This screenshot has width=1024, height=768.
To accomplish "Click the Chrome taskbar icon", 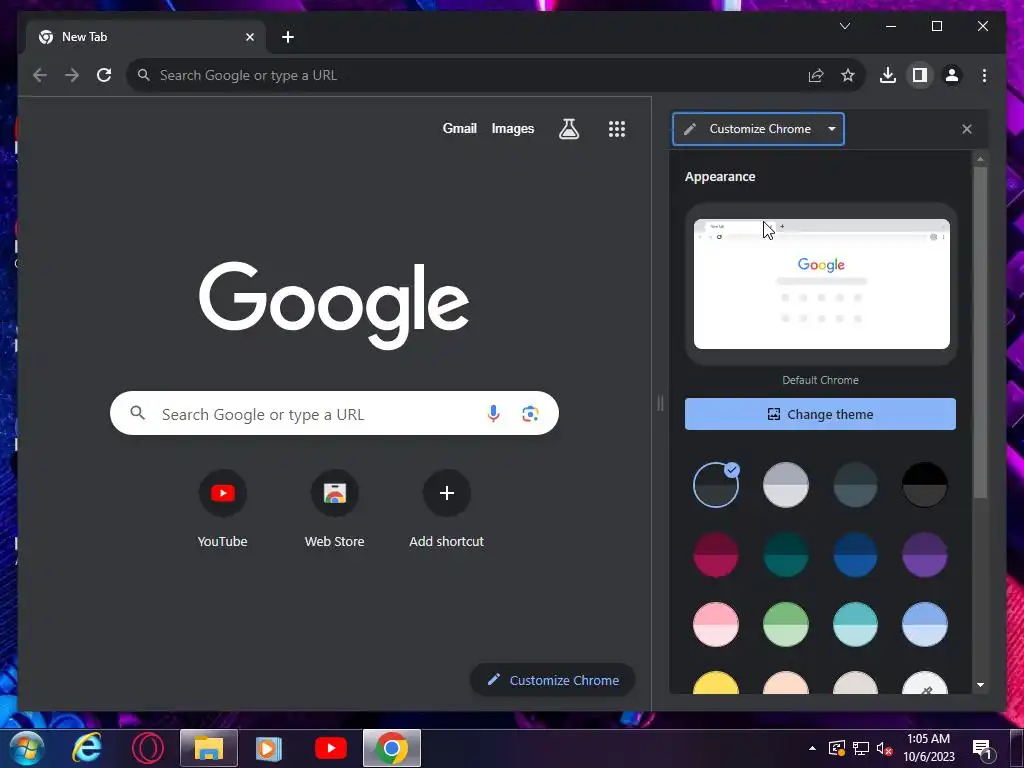I will 392,748.
